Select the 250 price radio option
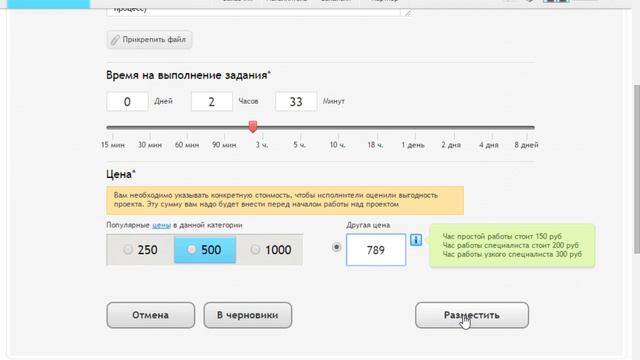Image resolution: width=640 pixels, height=360 pixels. click(128, 249)
